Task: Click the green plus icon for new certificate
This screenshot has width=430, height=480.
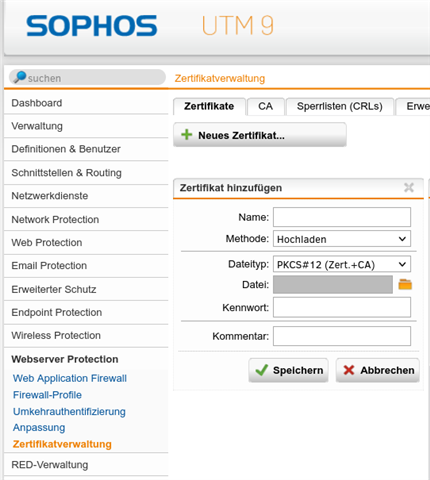Action: [x=187, y=135]
